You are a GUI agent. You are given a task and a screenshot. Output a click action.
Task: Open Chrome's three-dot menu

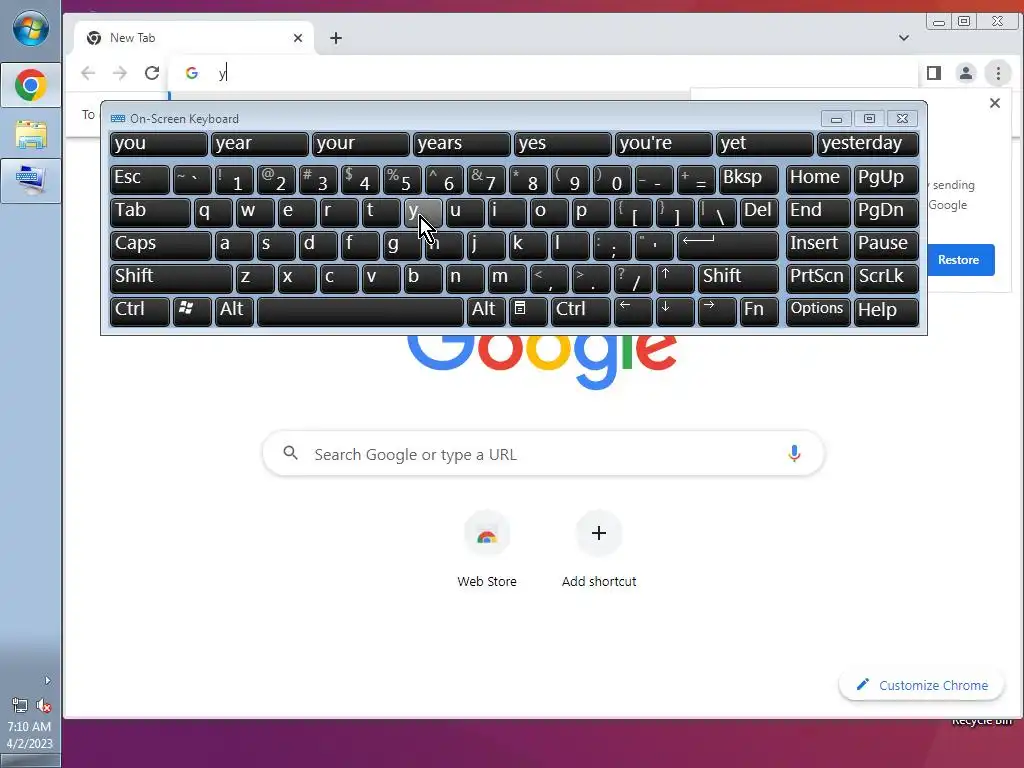(998, 73)
